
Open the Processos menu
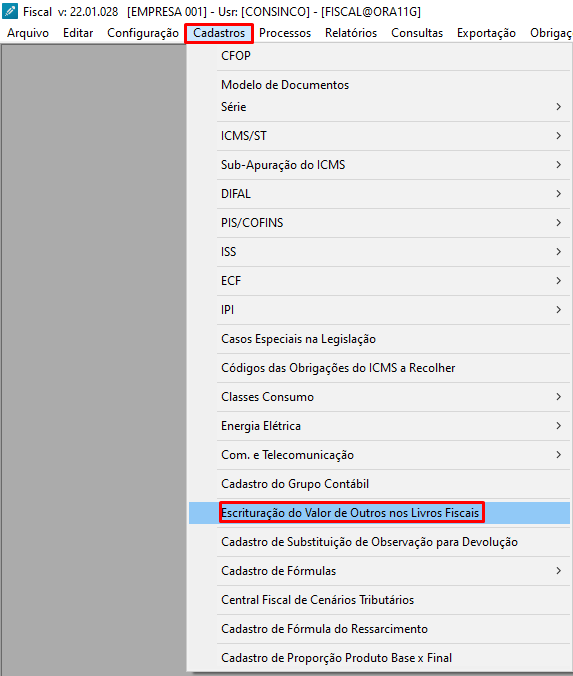pos(285,33)
